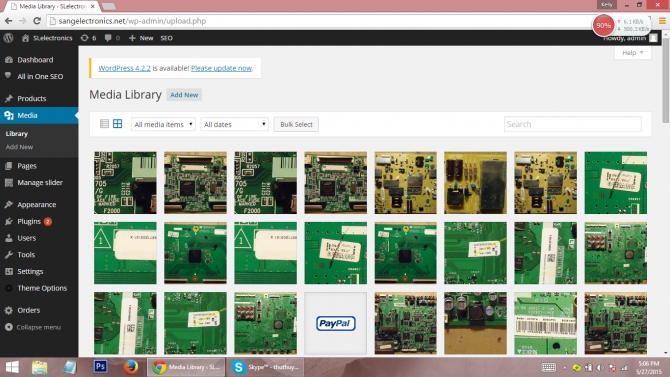Viewport: 670px width, 377px height.
Task: Switch to grid view icon
Action: coord(118,124)
